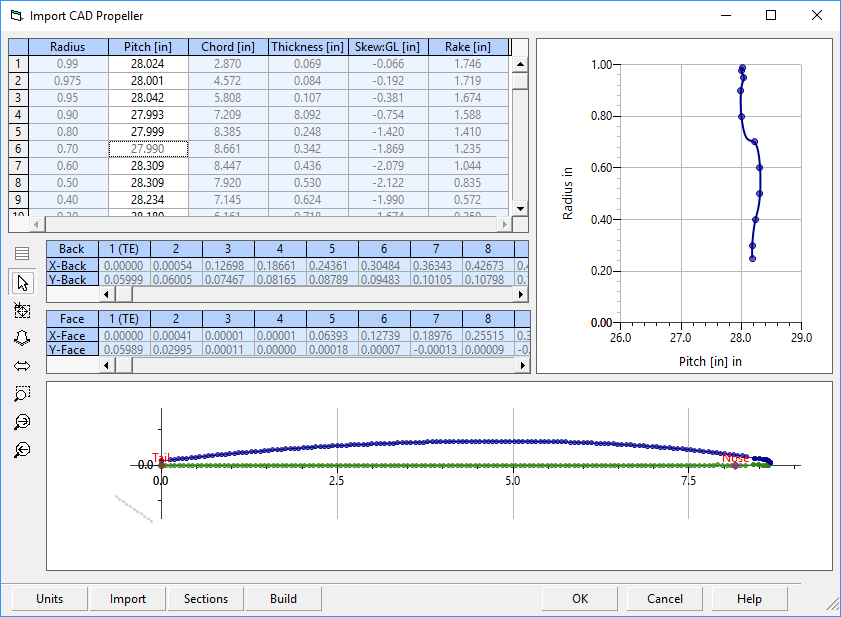The width and height of the screenshot is (841, 617).
Task: Click the zoom out magnifier icon
Action: pos(22,450)
